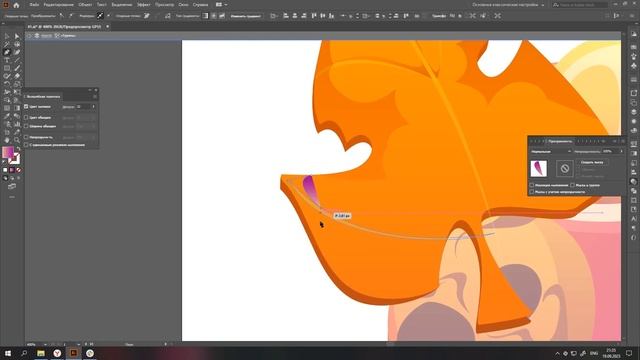640x360 pixels.
Task: Open File Explorer from the taskbar
Action: [41, 353]
